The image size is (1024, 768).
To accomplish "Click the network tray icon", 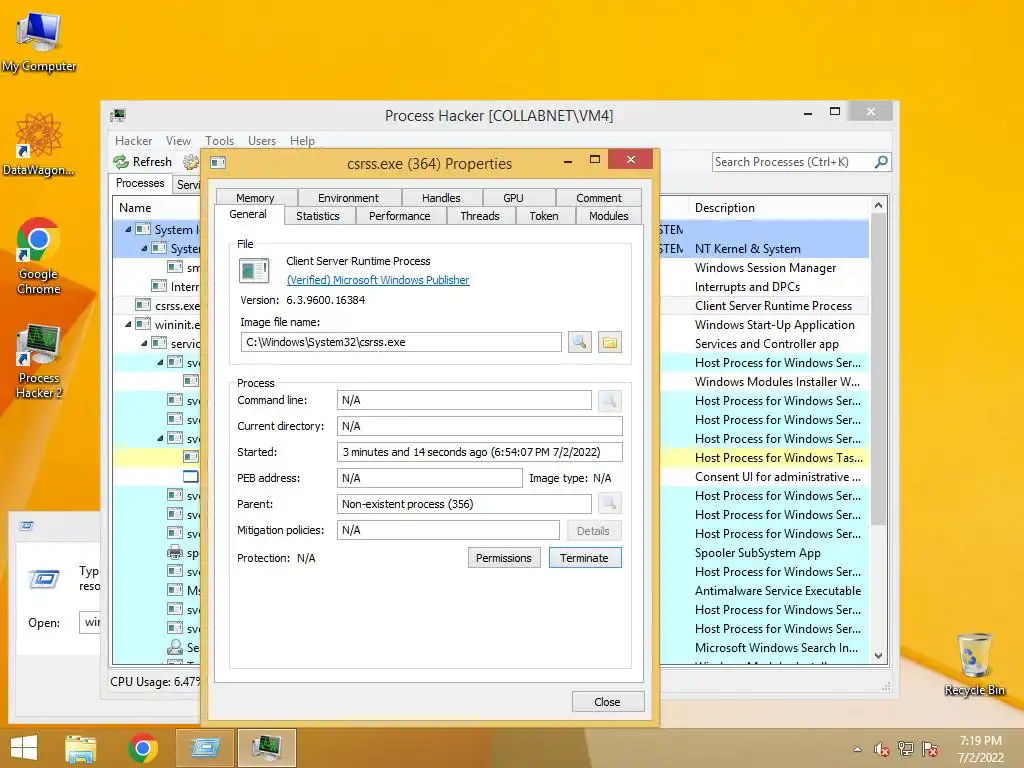I will 905,749.
